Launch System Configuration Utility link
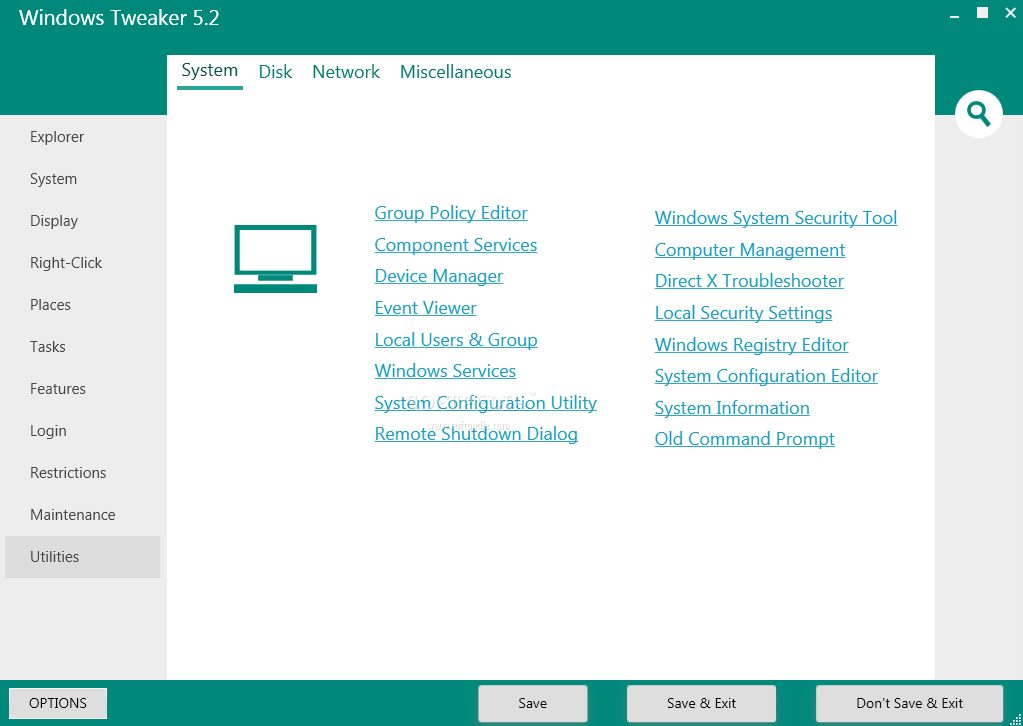 [x=485, y=403]
